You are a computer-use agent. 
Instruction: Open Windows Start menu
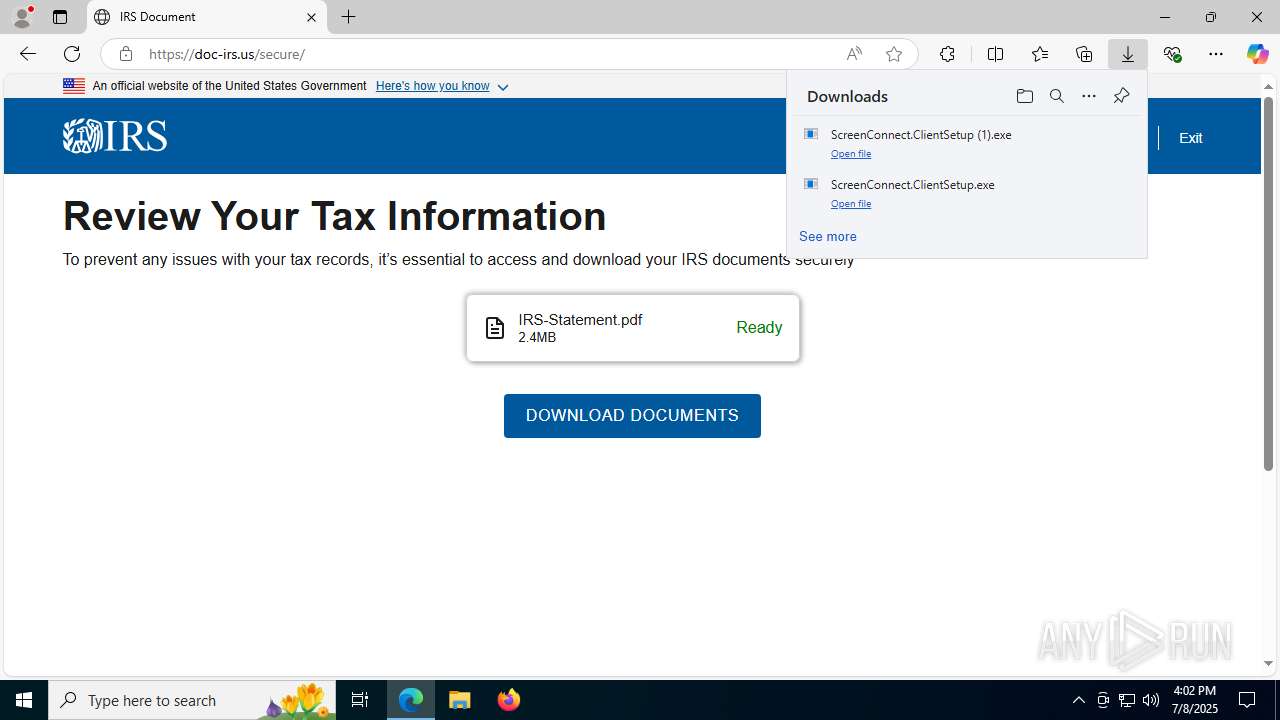[x=24, y=700]
